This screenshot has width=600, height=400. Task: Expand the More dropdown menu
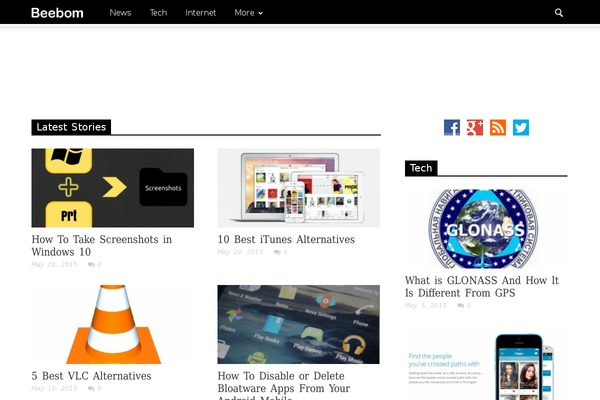tap(248, 13)
